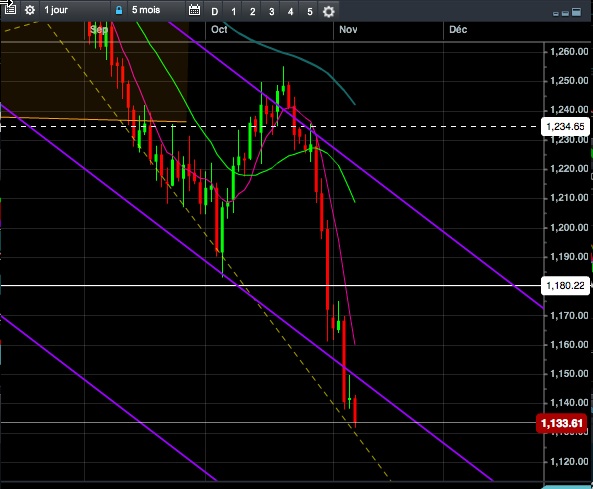Select the 'D' preset button

[214, 11]
